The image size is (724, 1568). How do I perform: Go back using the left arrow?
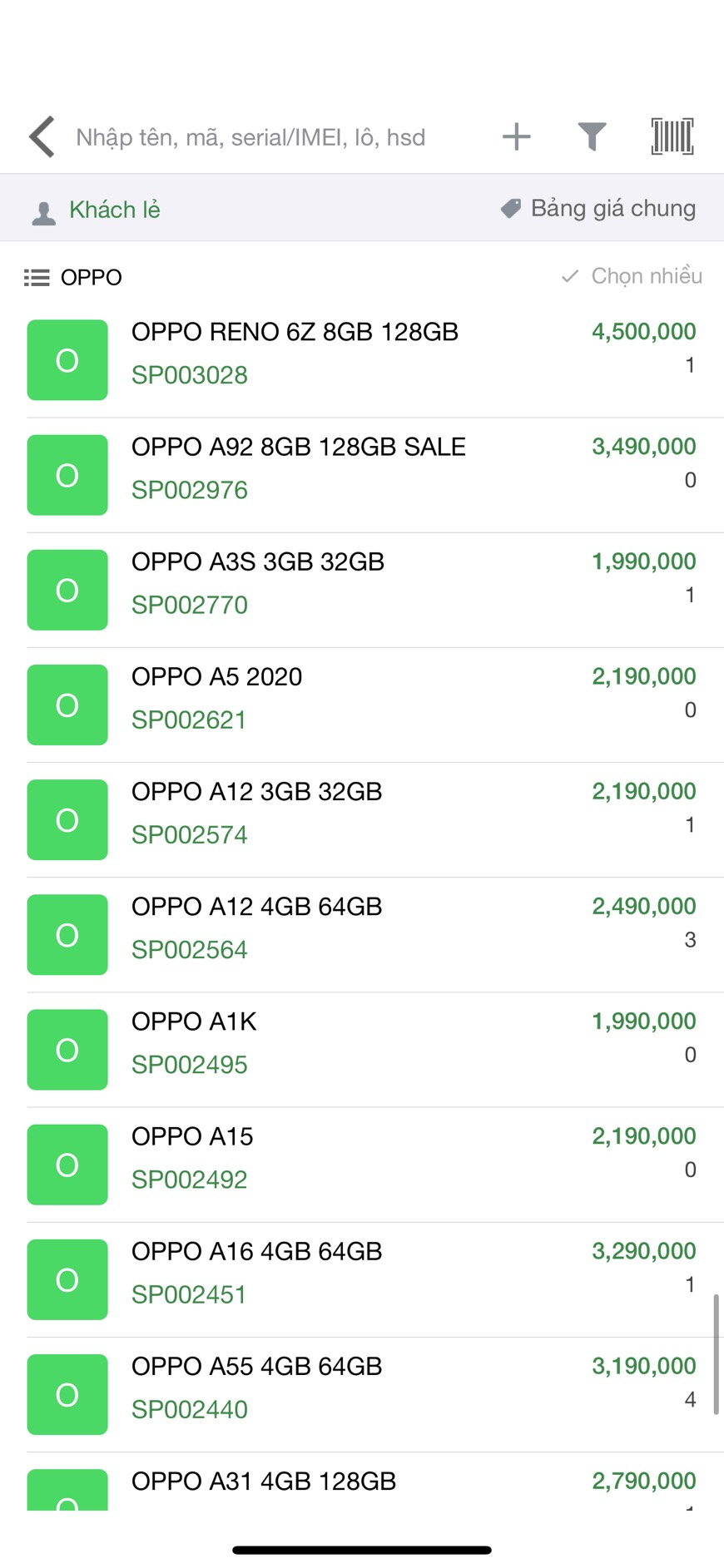tap(42, 136)
